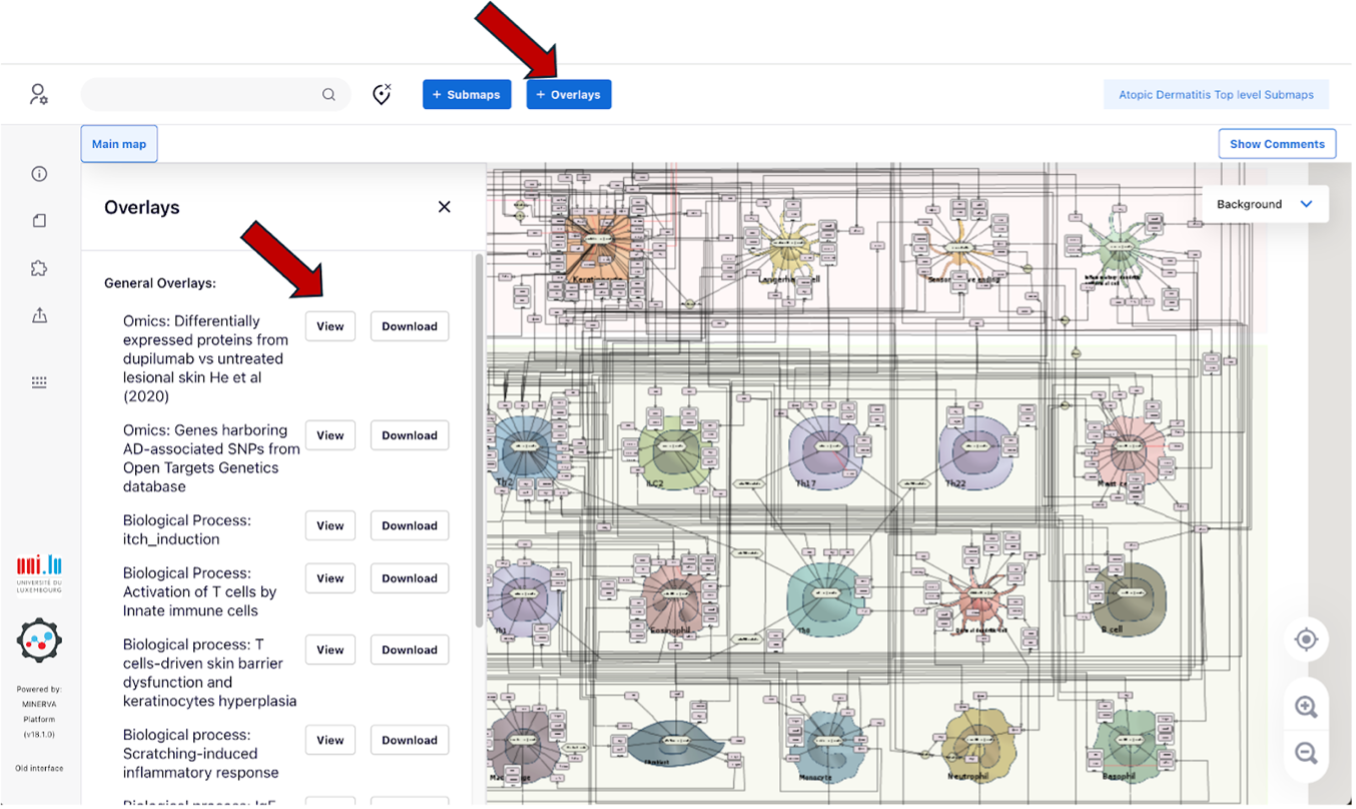Click inside the search input field
Viewport: 1356px width, 809px height.
pos(200,95)
